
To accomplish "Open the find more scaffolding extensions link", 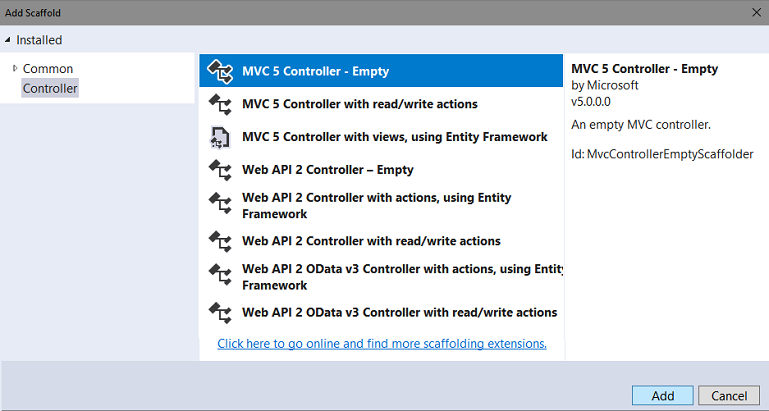I will coord(382,344).
